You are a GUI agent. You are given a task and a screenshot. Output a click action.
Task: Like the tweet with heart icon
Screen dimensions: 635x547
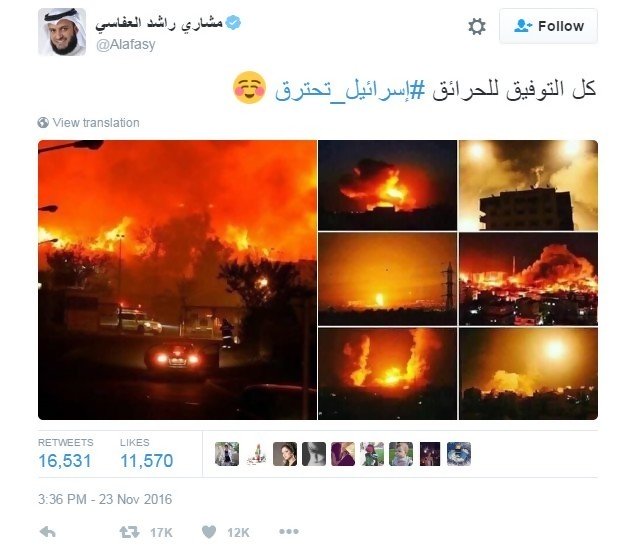pyautogui.click(x=209, y=532)
